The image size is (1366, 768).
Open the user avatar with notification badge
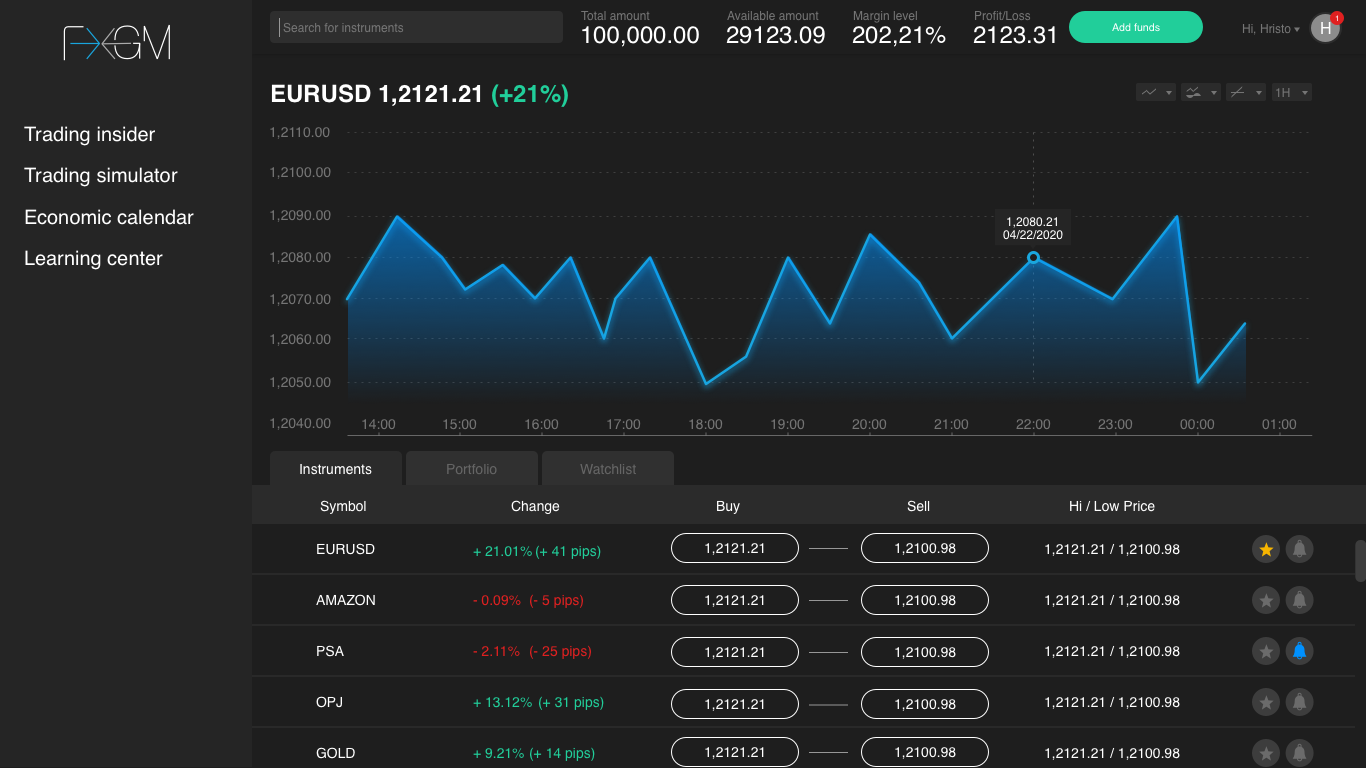click(1326, 28)
